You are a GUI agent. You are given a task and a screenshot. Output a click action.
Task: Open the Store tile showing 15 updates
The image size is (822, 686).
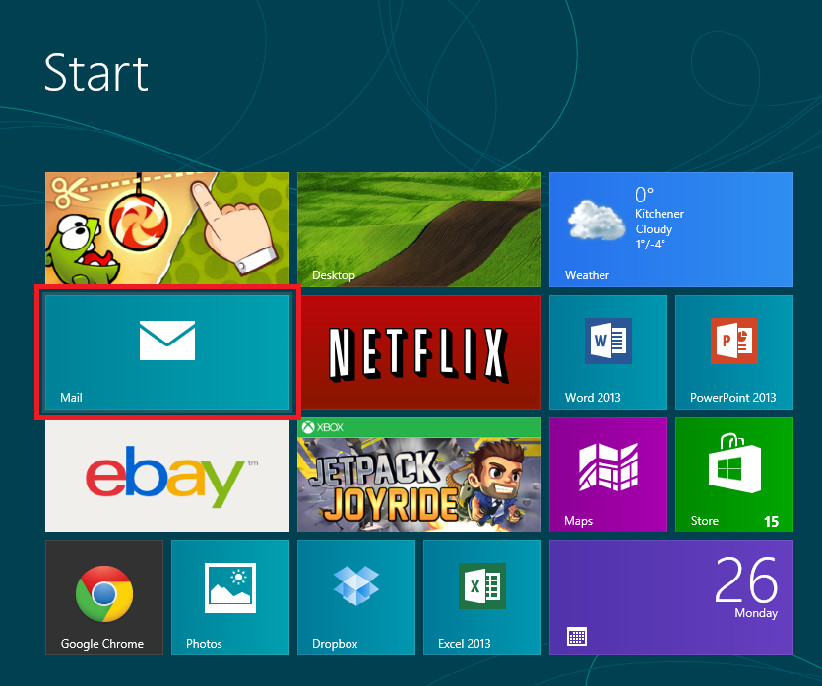pos(734,475)
